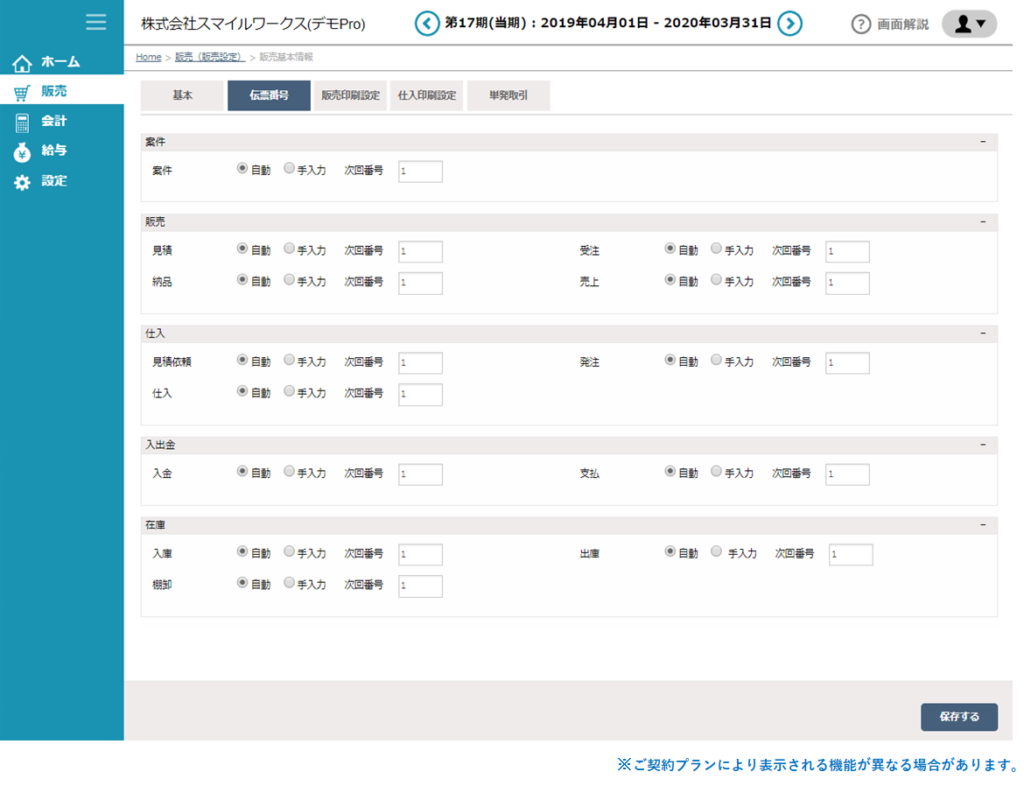This screenshot has height=786, width=1024.
Task: Click the Home breadcrumb link
Action: pyautogui.click(x=148, y=57)
